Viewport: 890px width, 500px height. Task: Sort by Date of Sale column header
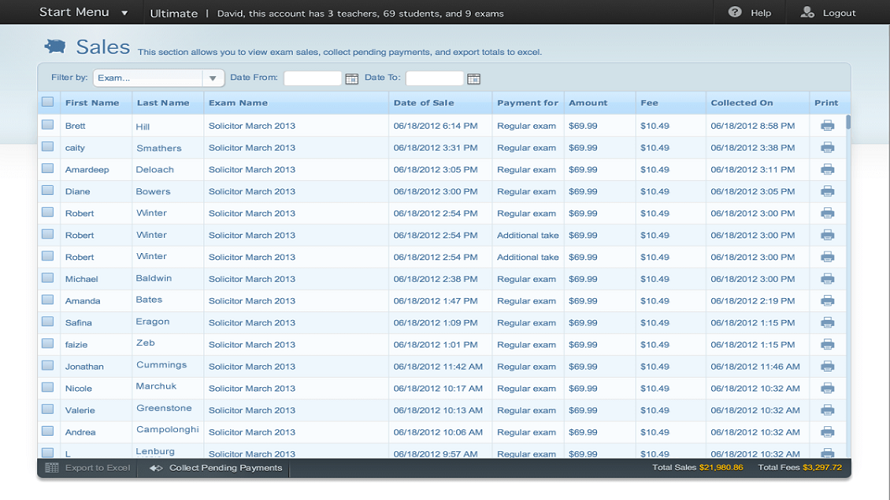(x=423, y=103)
